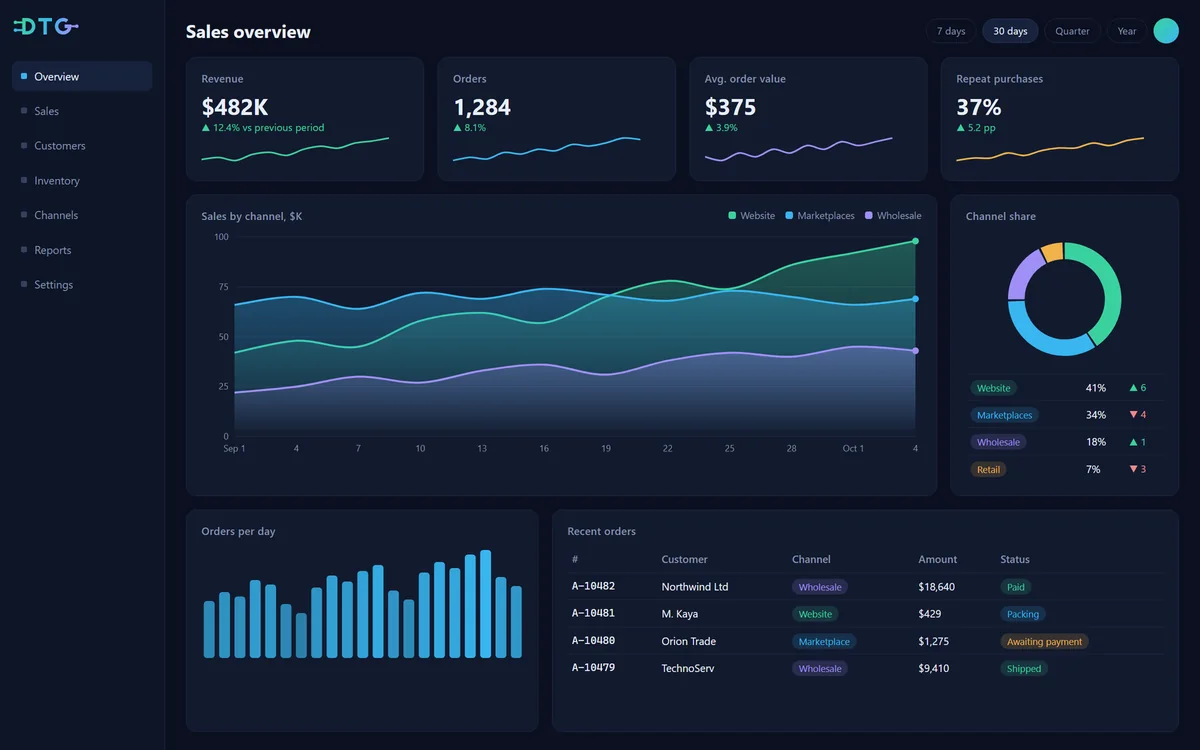Click the Website badge for M. Kaya
The width and height of the screenshot is (1200, 750).
coord(815,614)
